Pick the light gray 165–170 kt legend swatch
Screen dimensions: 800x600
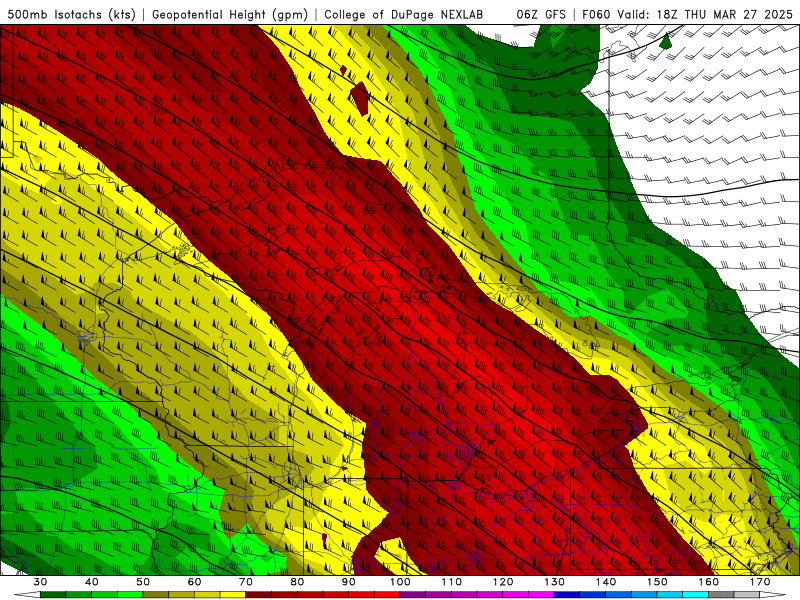coord(747,595)
